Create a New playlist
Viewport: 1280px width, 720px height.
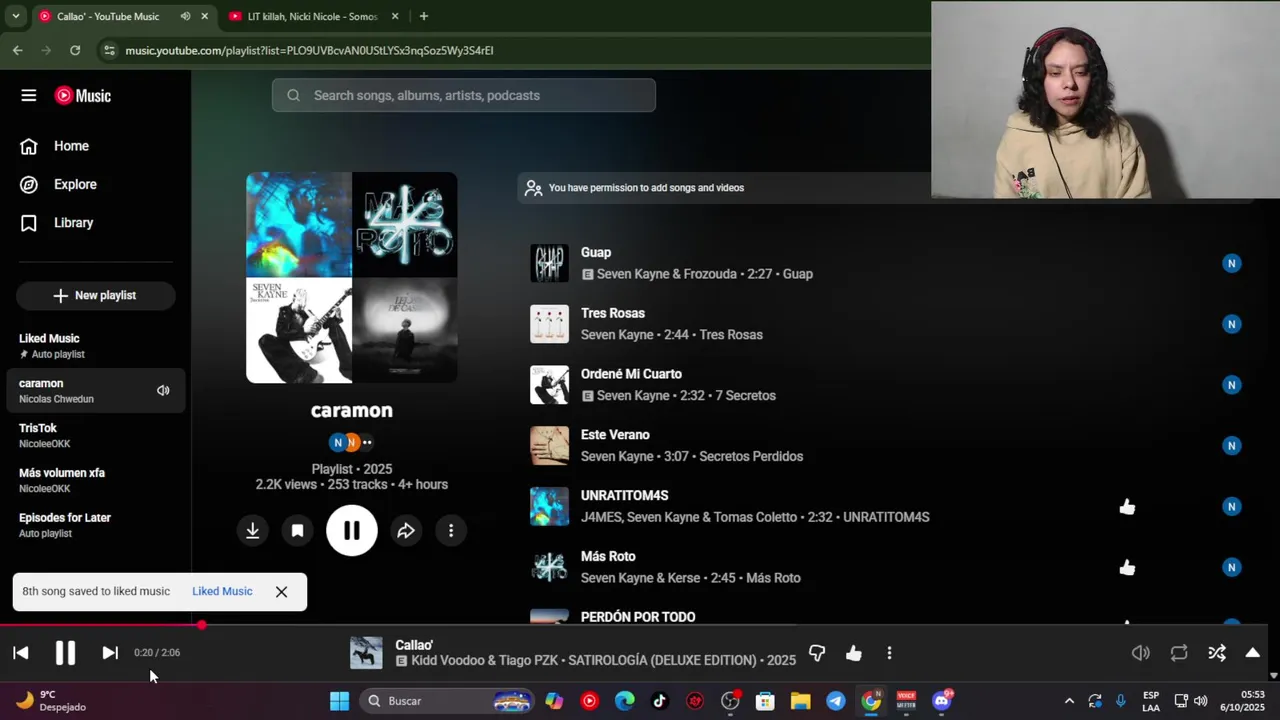click(x=95, y=295)
